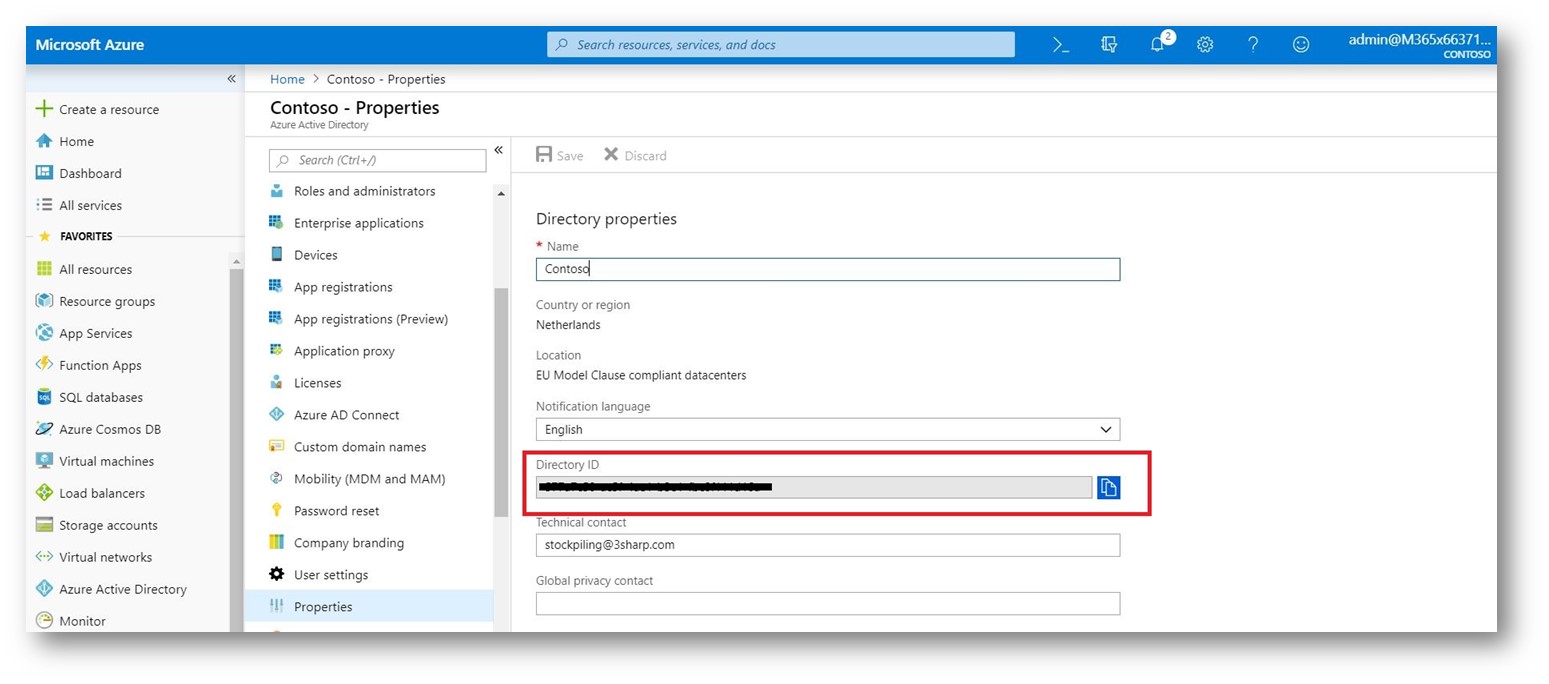The width and height of the screenshot is (1549, 684).
Task: Click the directory menu scroll-up arrow
Action: 501,193
